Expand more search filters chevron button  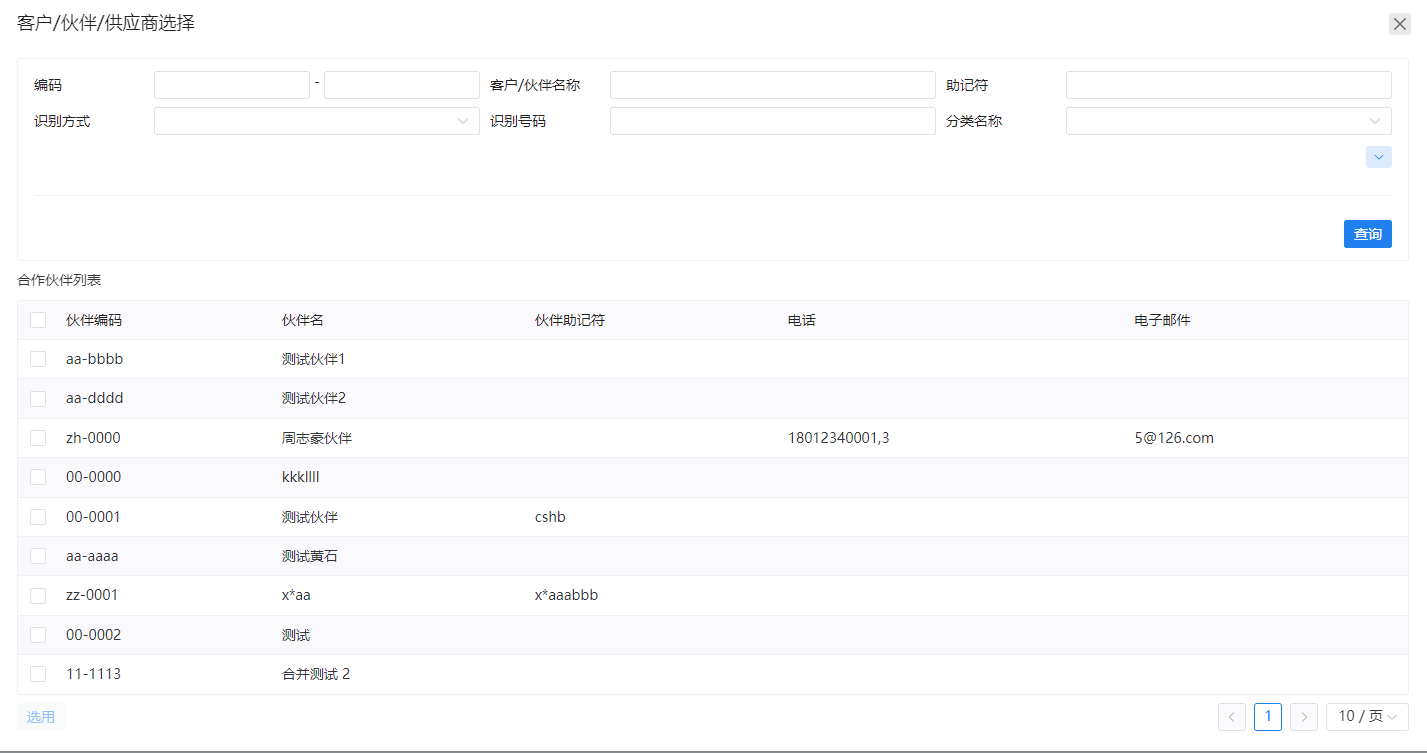tap(1378, 157)
